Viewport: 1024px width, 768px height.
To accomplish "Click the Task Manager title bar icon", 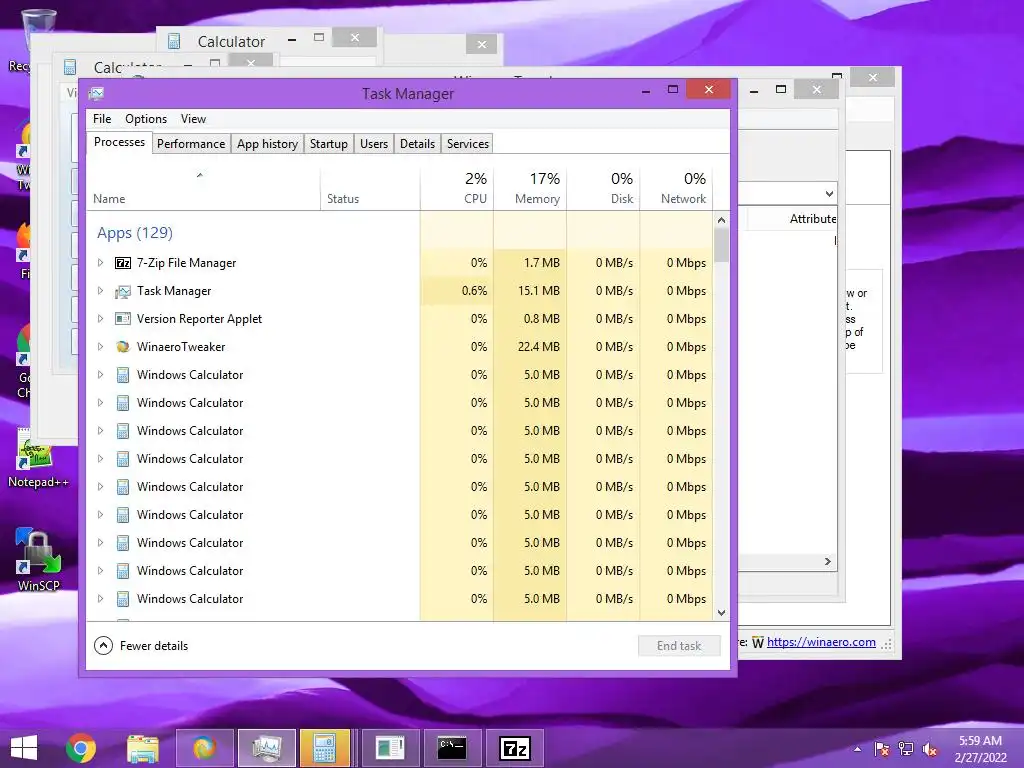I will 96,93.
